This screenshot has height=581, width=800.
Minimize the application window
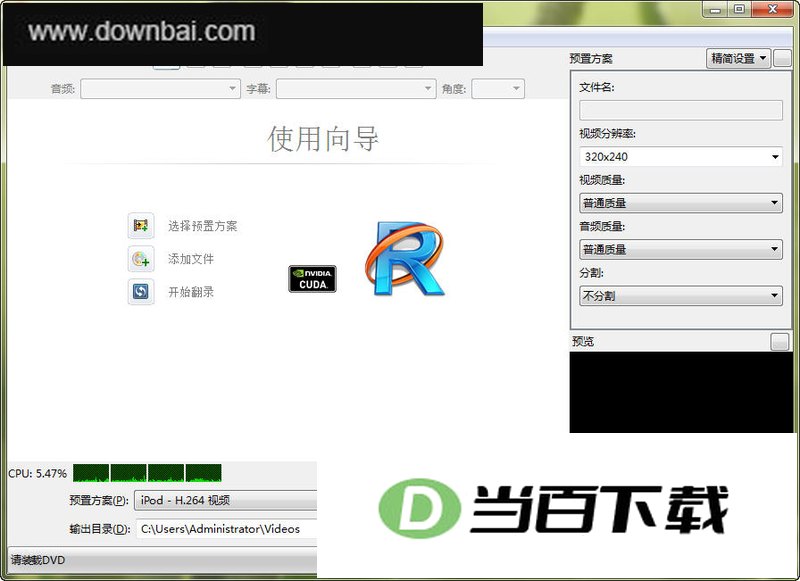point(715,10)
